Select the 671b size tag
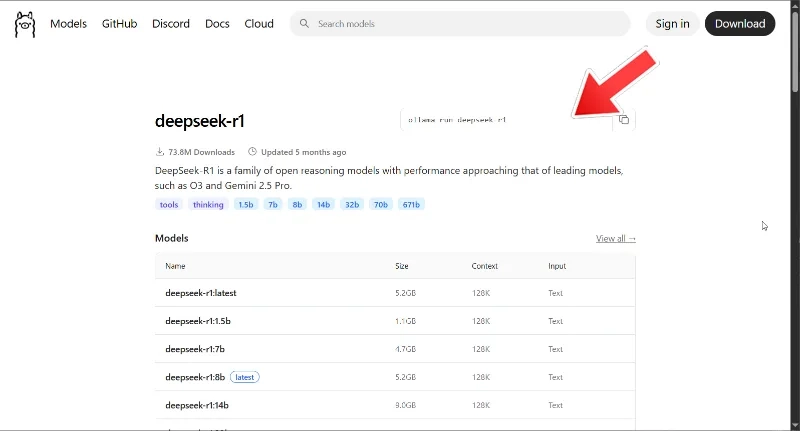This screenshot has width=800, height=431. 411,205
